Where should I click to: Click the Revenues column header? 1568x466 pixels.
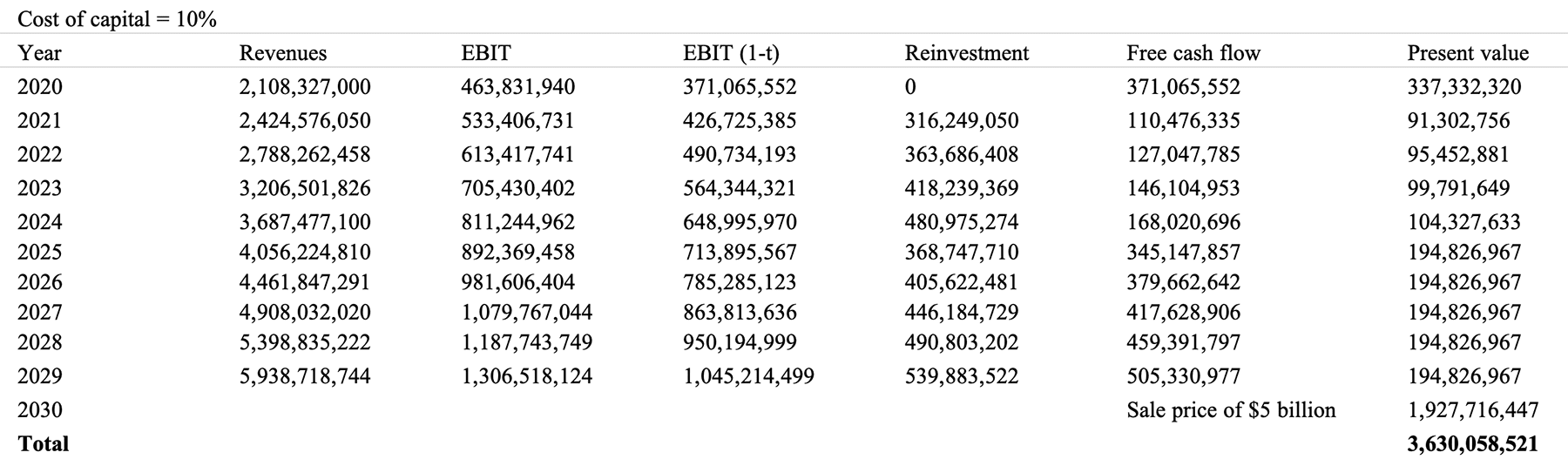tap(283, 53)
